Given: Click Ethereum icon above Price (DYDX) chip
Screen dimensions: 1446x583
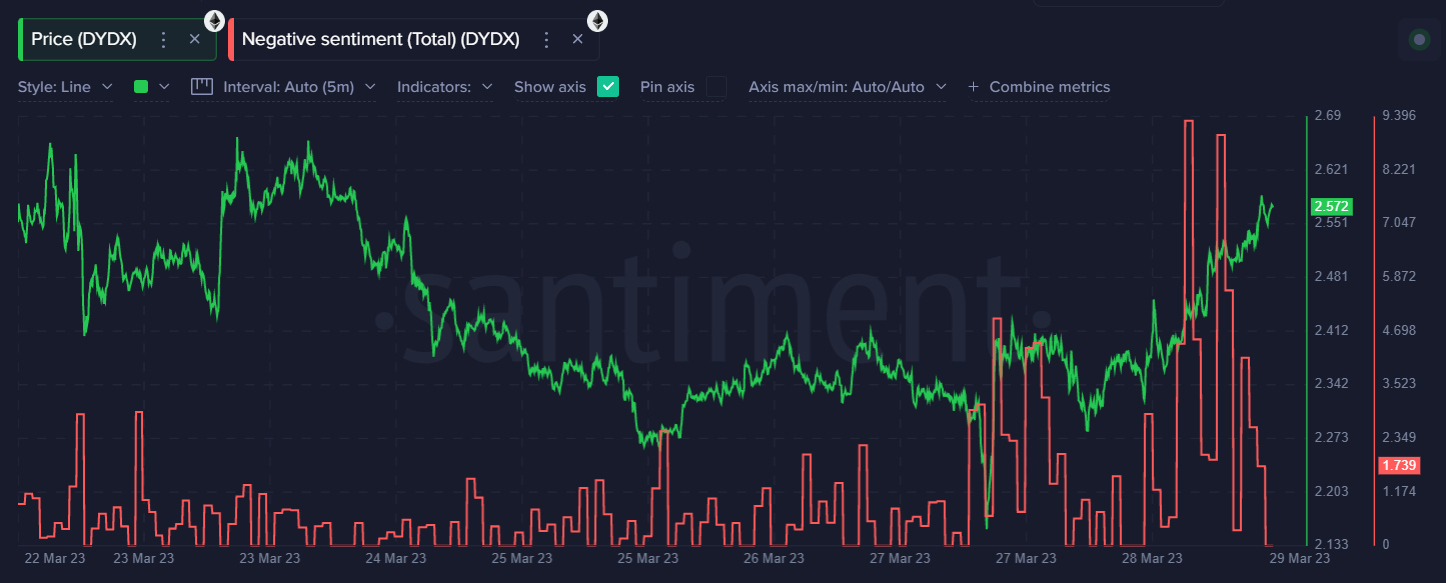Looking at the screenshot, I should click(214, 20).
